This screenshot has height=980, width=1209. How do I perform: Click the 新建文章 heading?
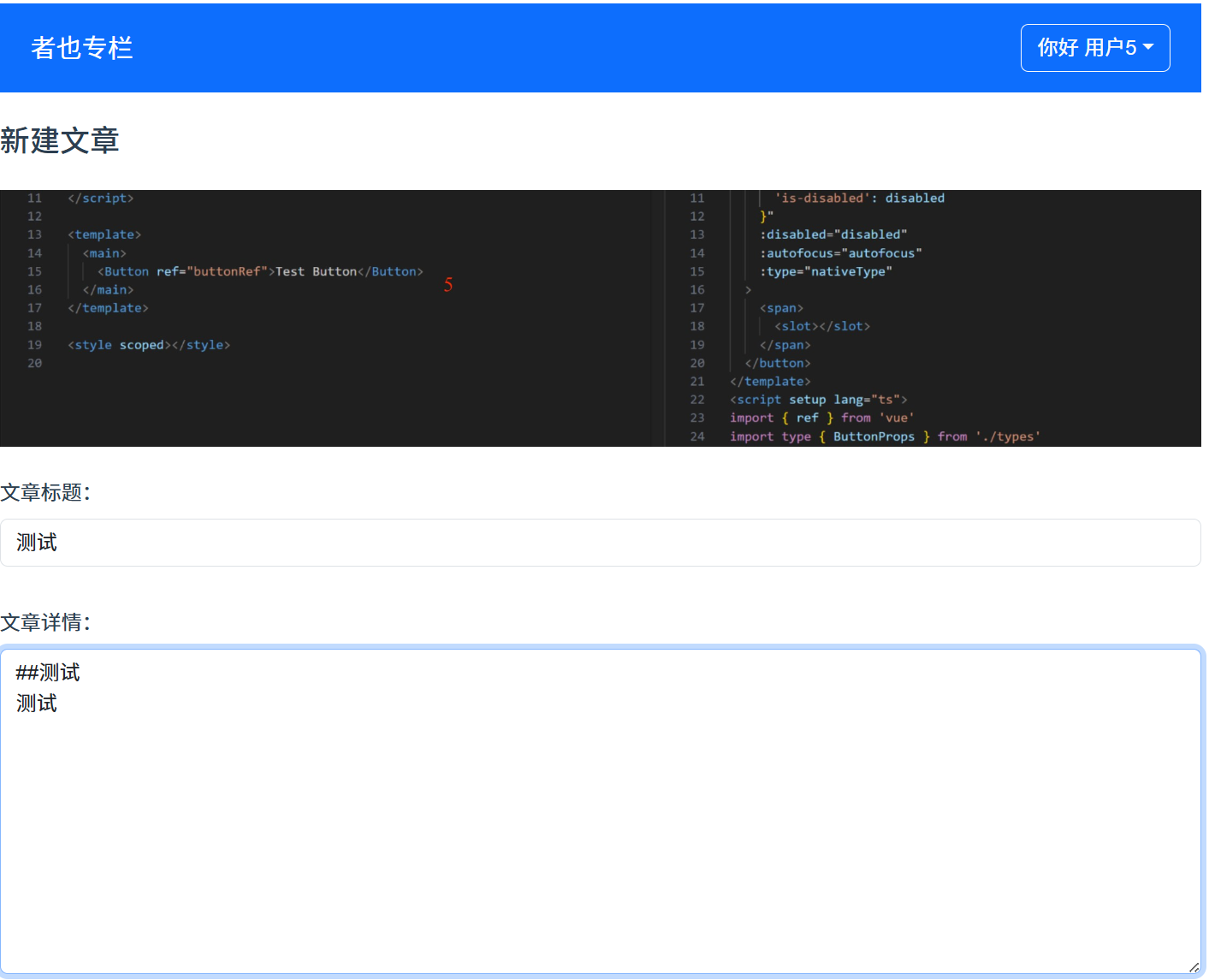[x=60, y=140]
